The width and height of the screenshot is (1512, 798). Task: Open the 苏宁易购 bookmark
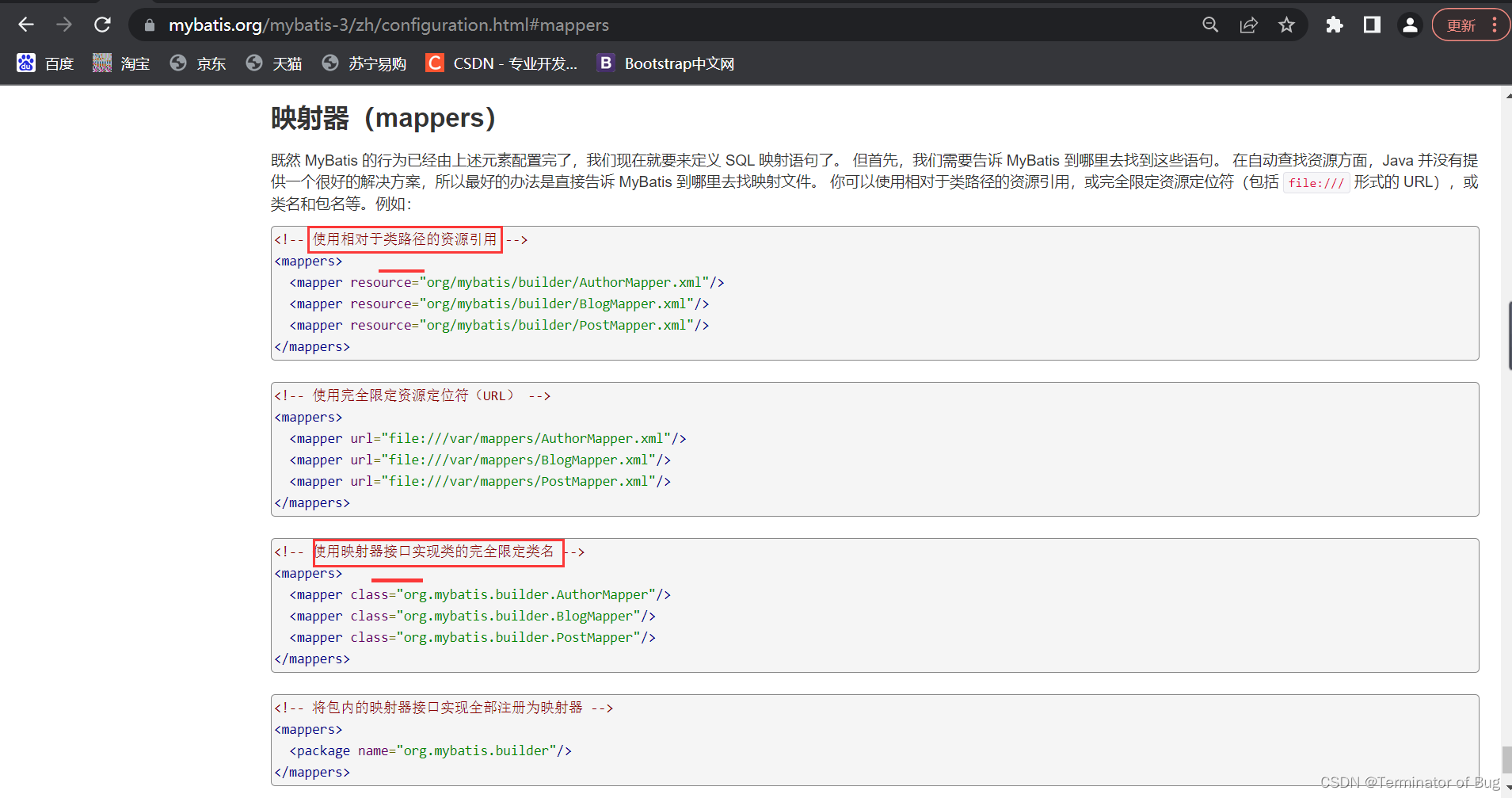pos(364,63)
